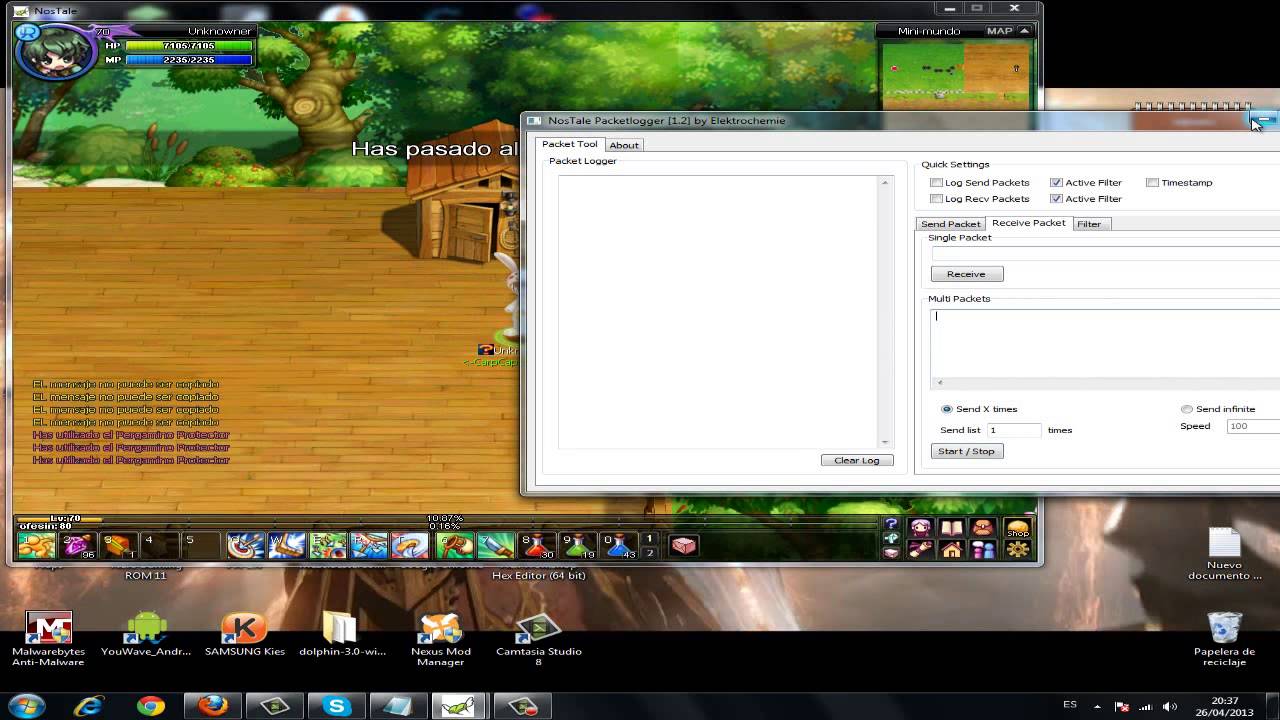
Task: Expand the mini-map collapse arrow
Action: tap(1025, 31)
